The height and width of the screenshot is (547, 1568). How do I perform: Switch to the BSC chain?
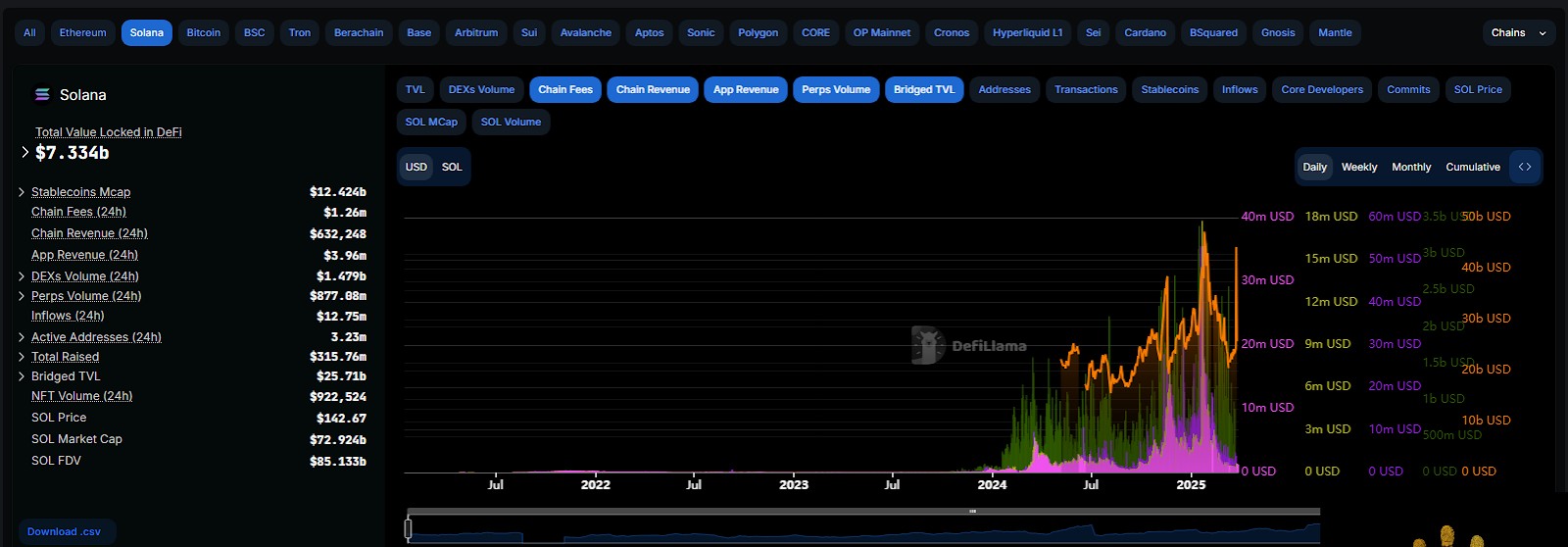pyautogui.click(x=255, y=32)
